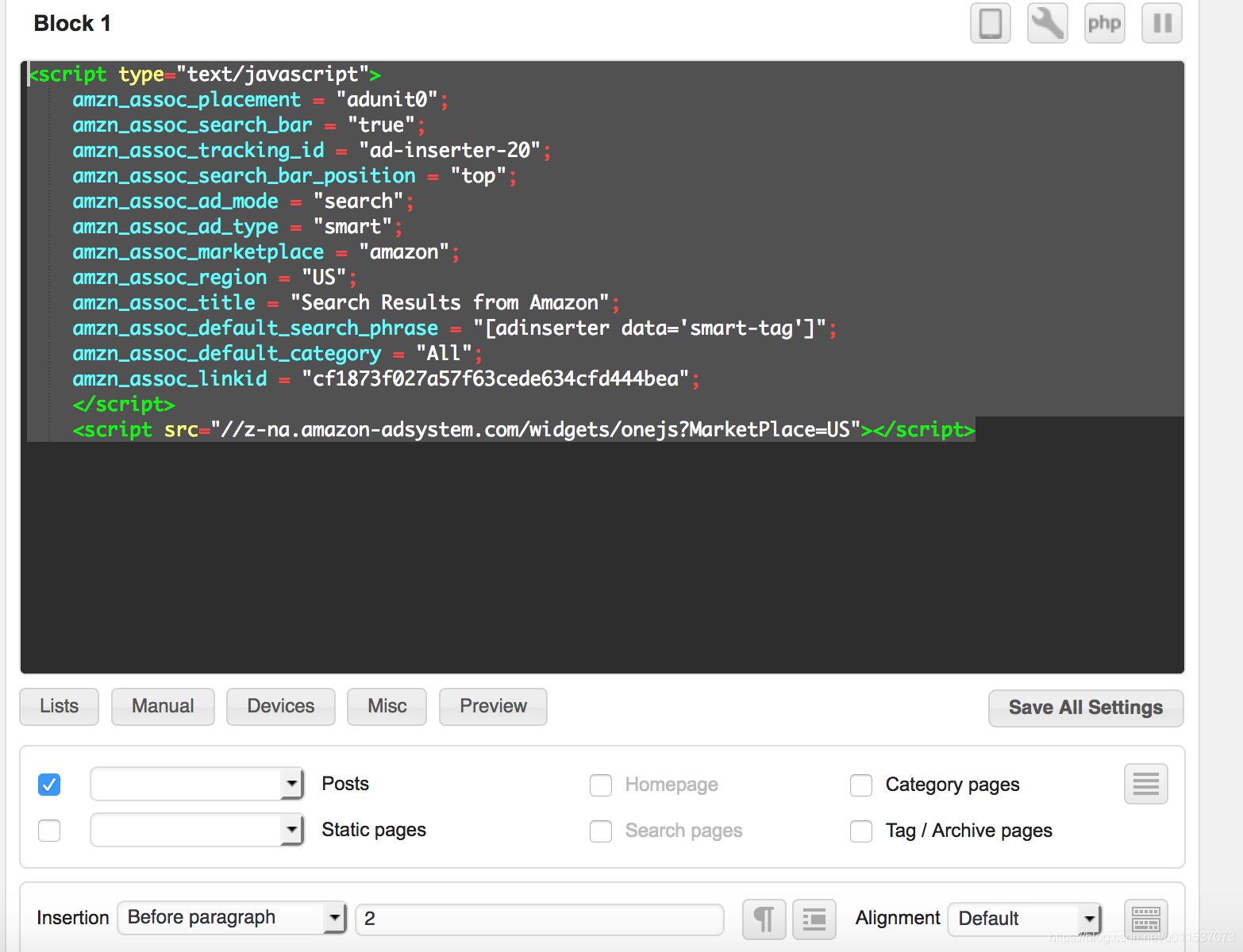Open the Insertion Before paragraph dropdown
This screenshot has height=952, width=1243.
(232, 918)
